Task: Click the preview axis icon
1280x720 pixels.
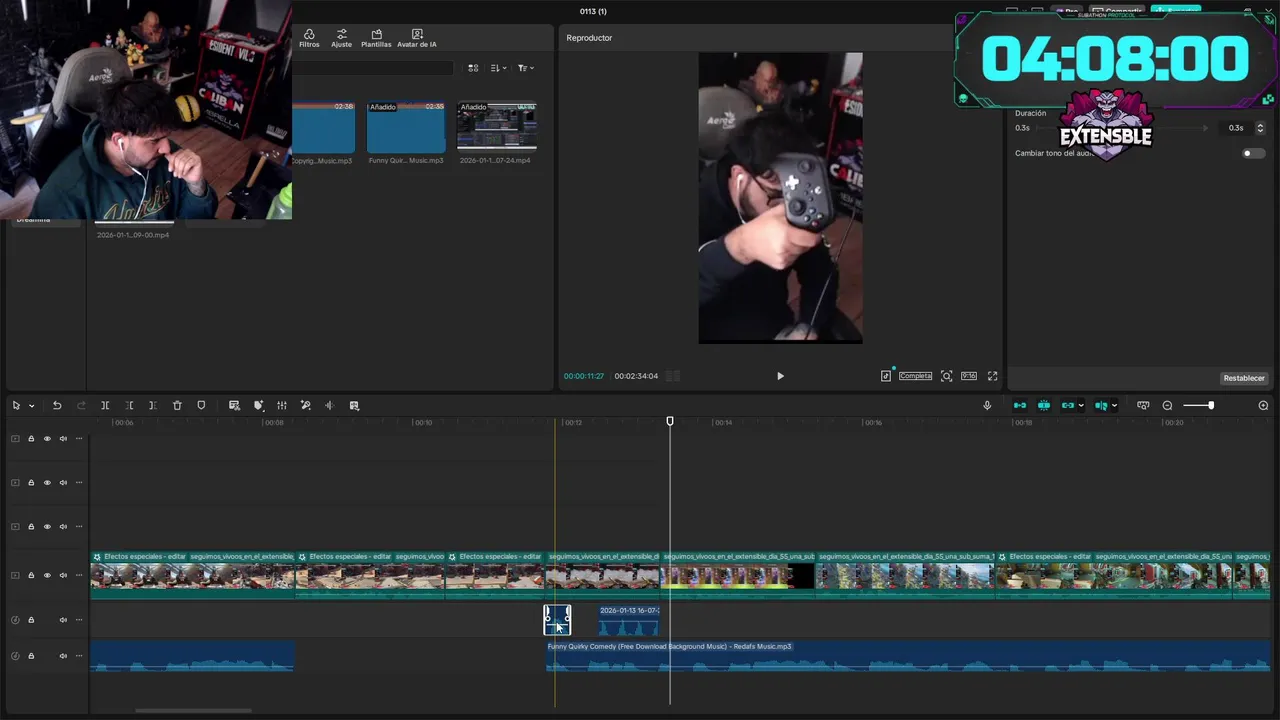Action: 1100,405
